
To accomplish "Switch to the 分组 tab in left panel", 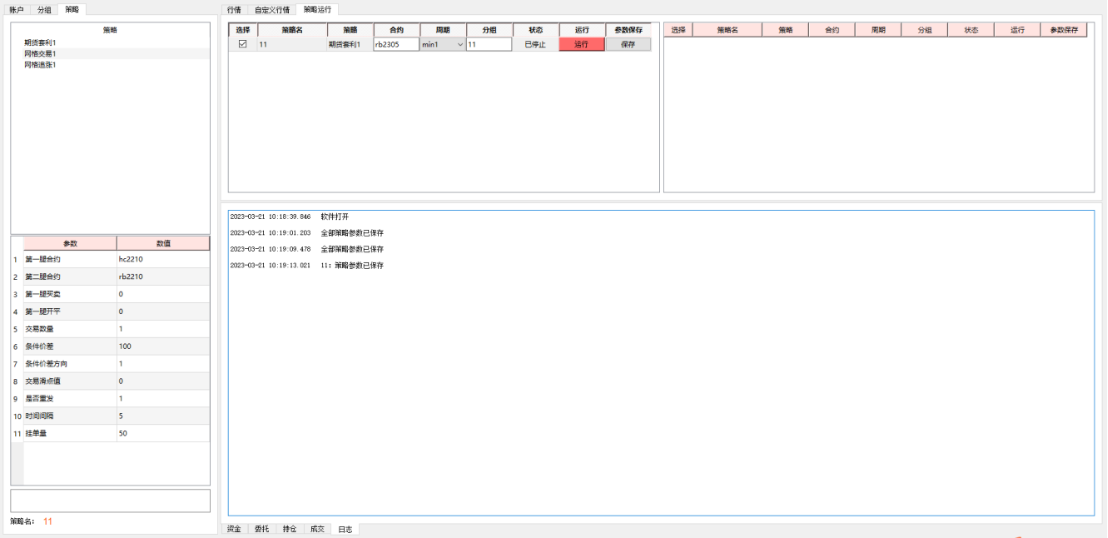I will click(x=44, y=8).
